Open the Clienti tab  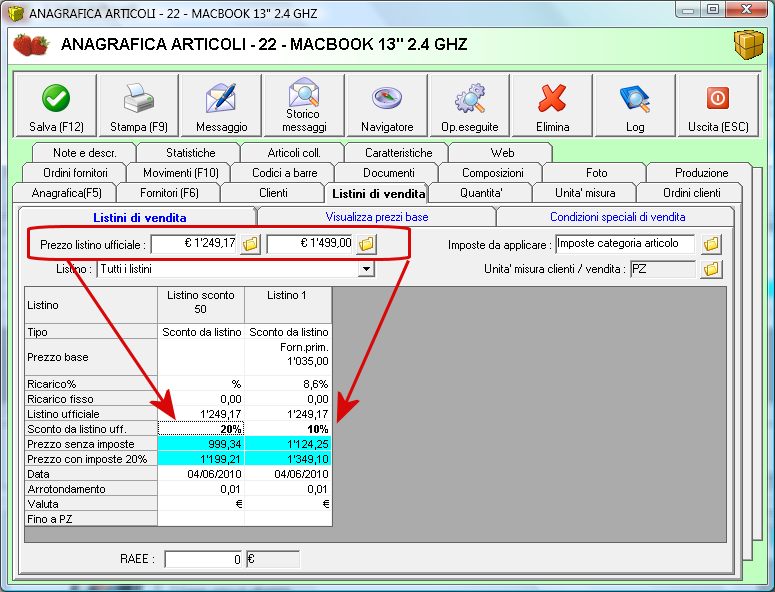click(x=273, y=193)
